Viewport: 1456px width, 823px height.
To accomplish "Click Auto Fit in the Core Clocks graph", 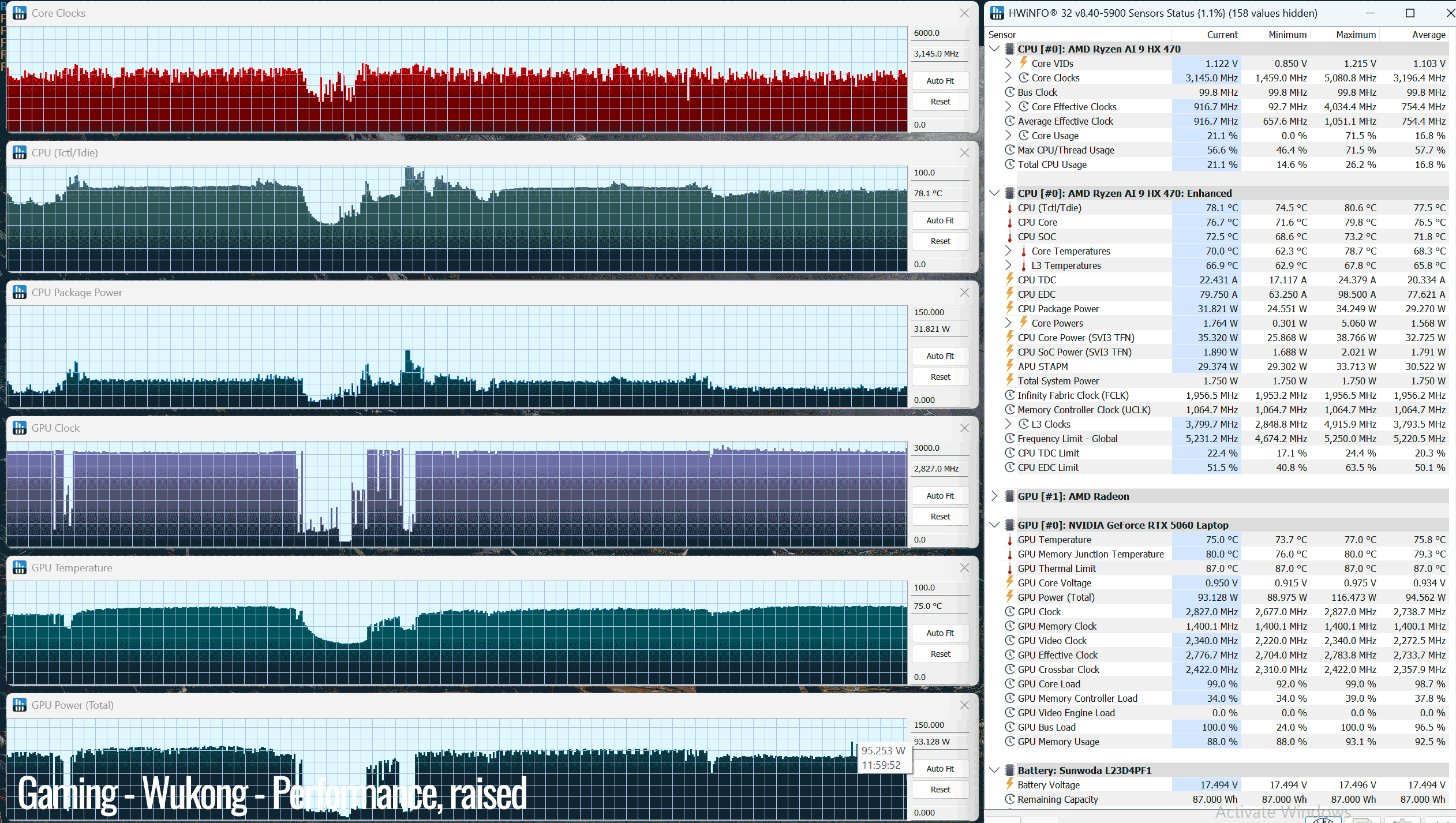I will click(940, 81).
